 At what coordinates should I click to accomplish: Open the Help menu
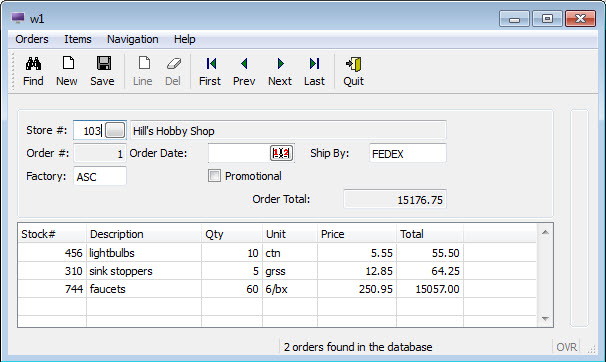point(184,39)
